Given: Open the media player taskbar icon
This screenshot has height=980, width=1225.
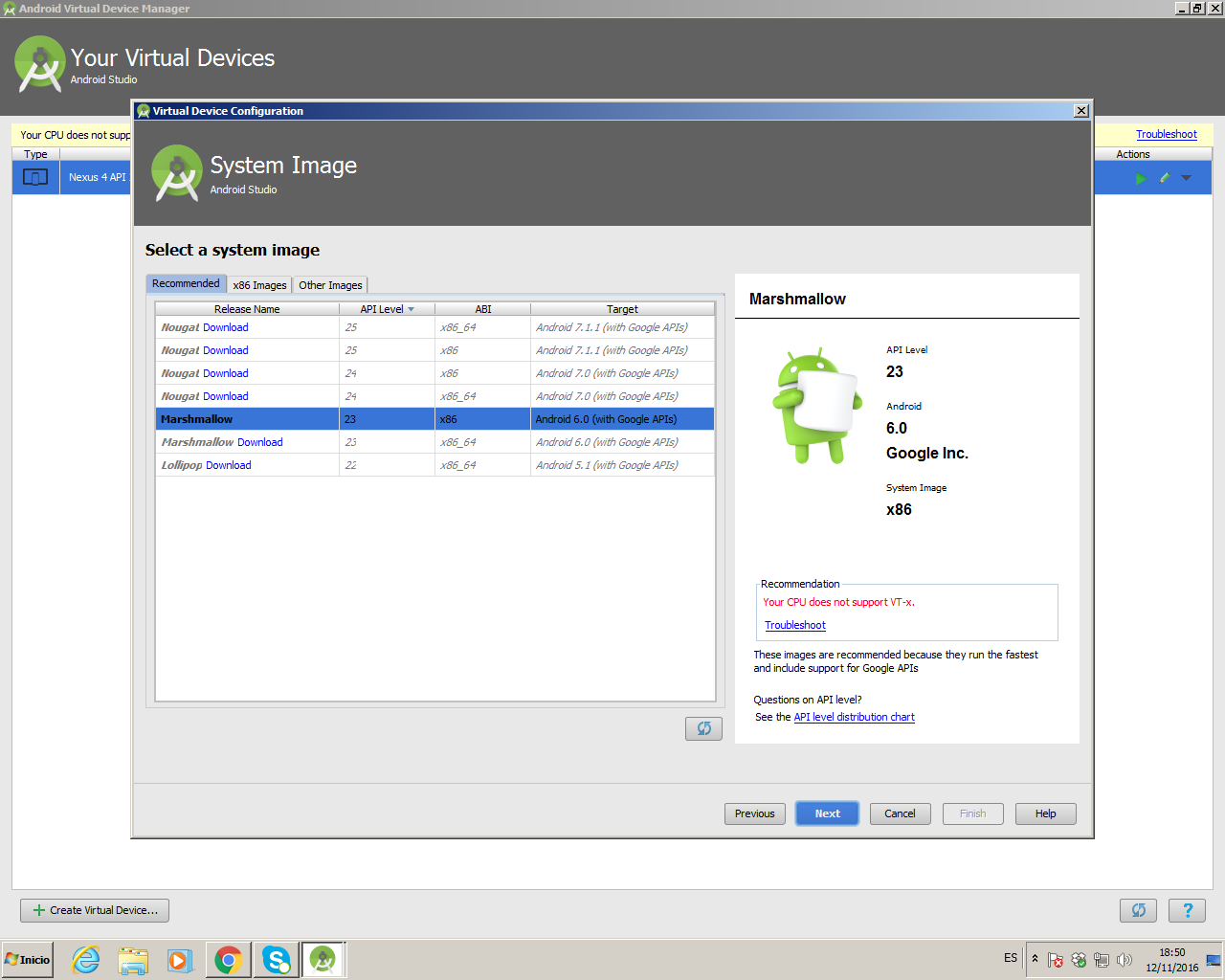Looking at the screenshot, I should click(180, 959).
